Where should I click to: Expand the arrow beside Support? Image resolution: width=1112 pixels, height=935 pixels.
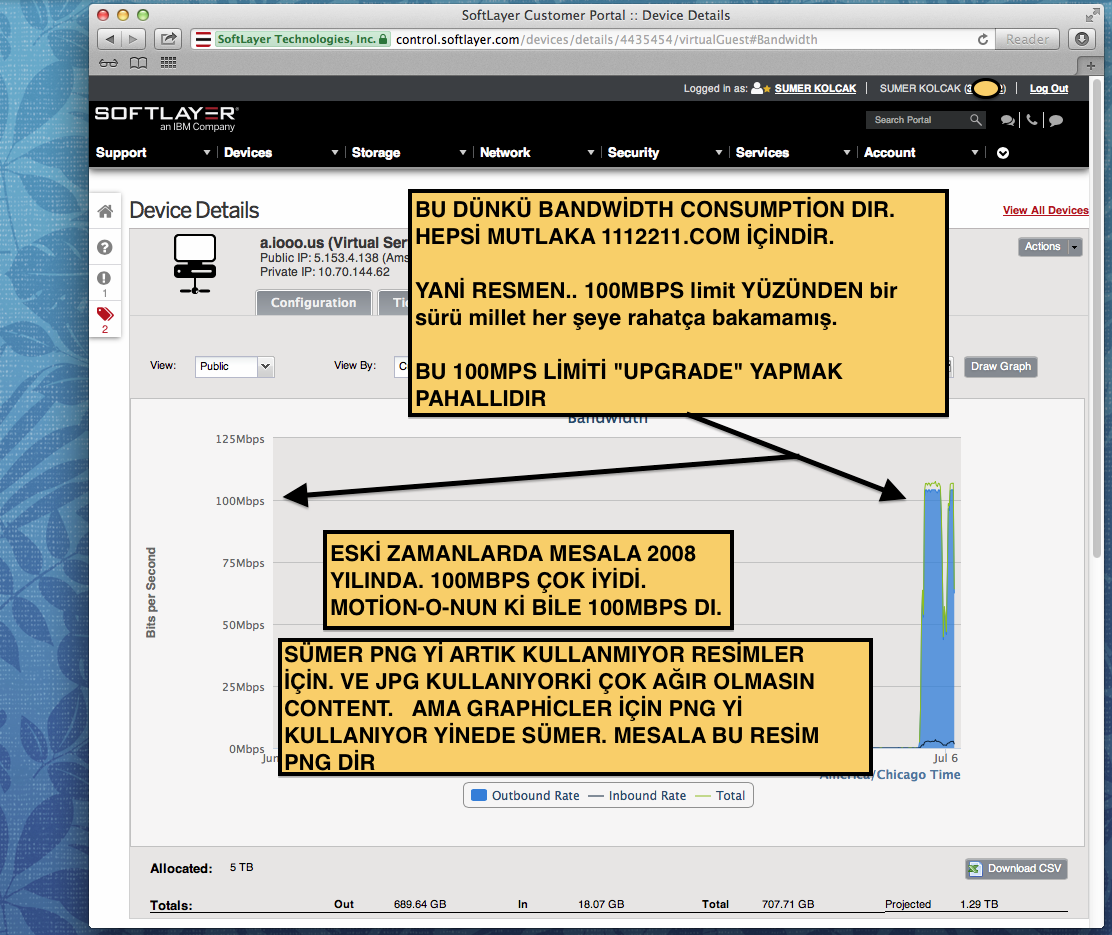click(x=206, y=153)
